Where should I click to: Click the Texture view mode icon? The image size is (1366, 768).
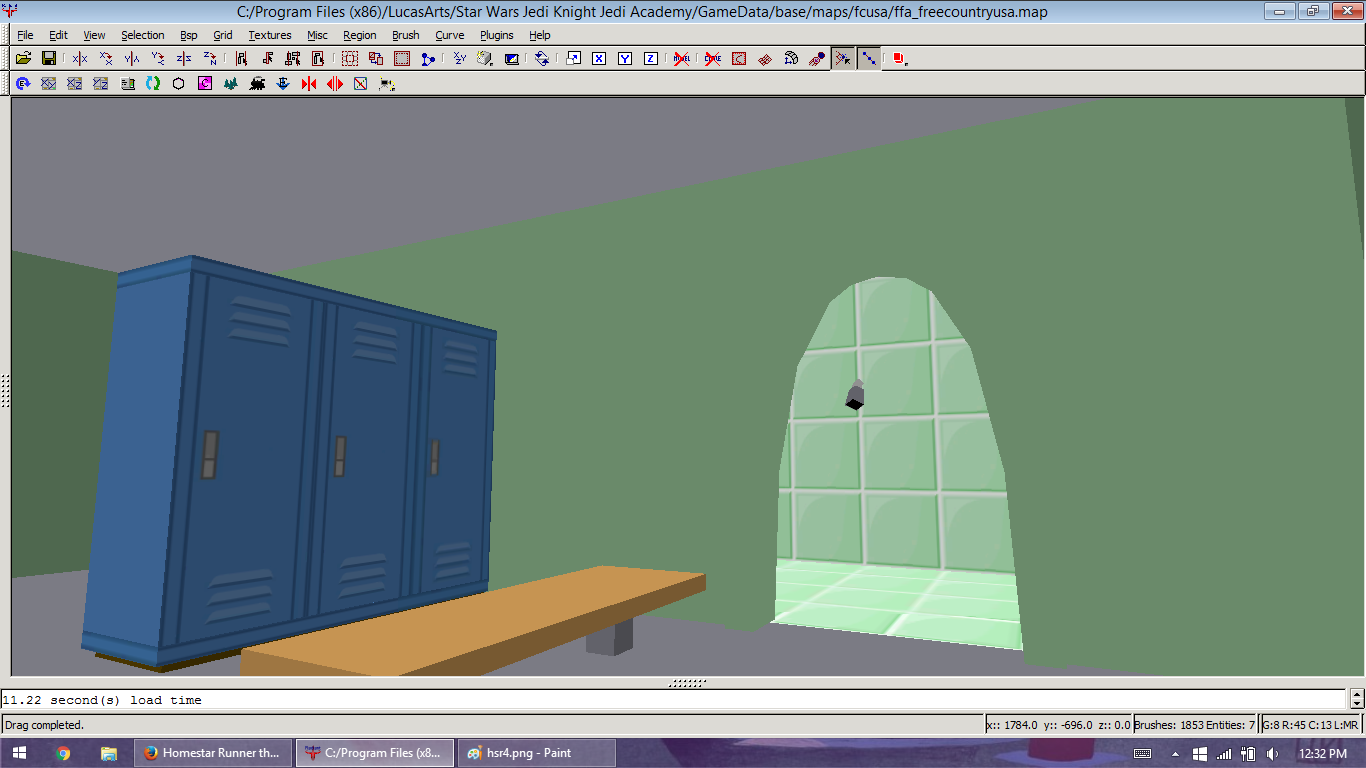click(x=511, y=59)
